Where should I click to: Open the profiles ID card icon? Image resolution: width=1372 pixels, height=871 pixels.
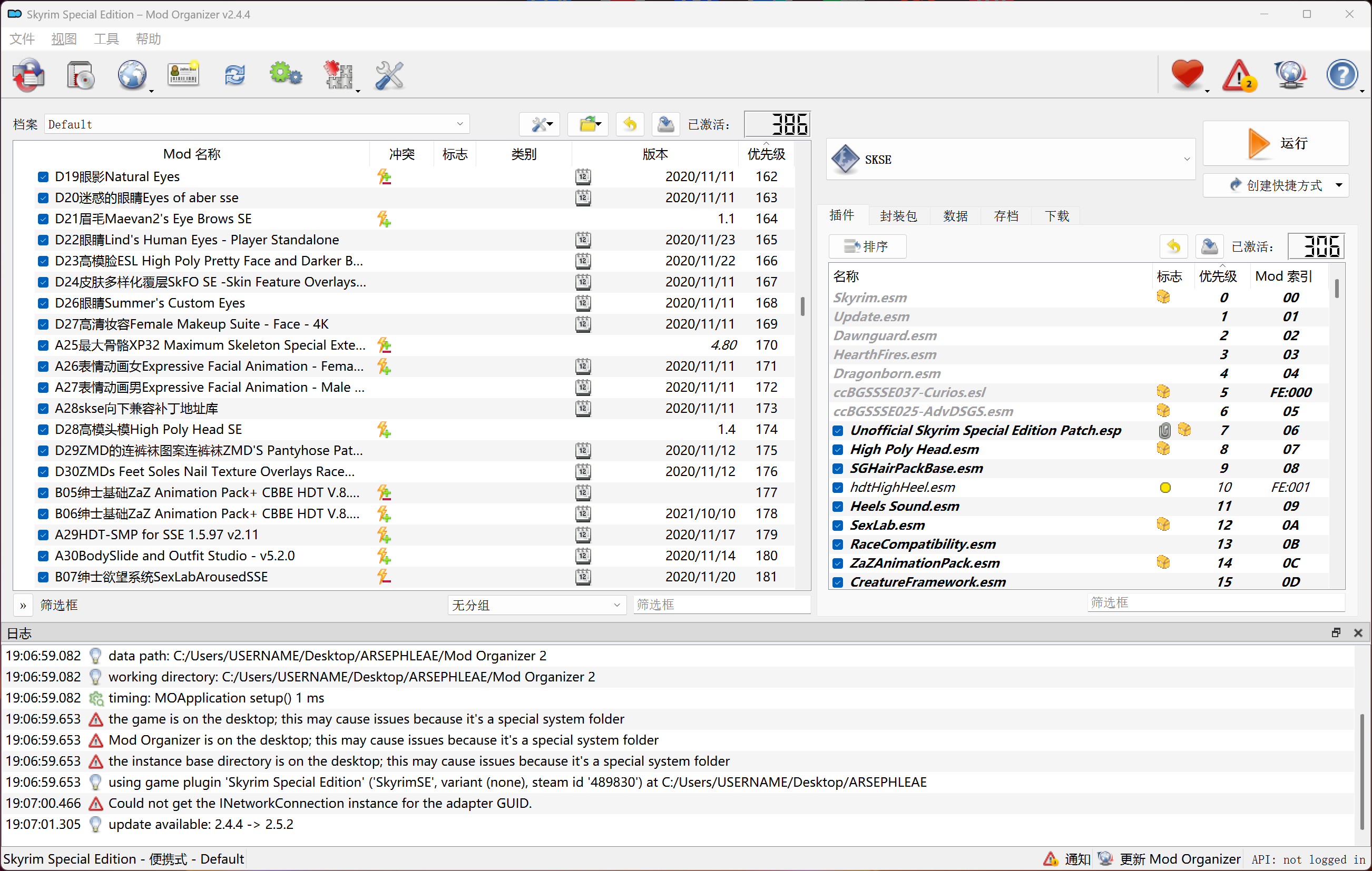(183, 75)
